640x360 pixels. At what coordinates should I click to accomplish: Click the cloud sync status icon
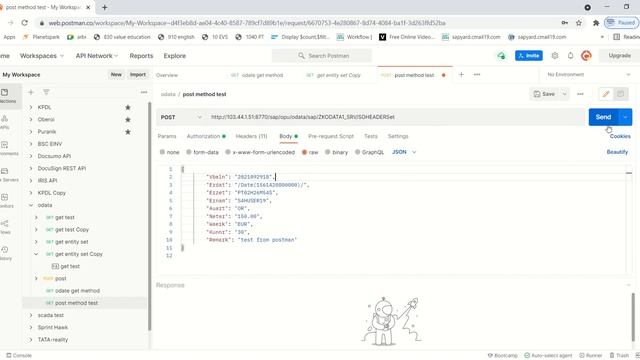(x=501, y=56)
